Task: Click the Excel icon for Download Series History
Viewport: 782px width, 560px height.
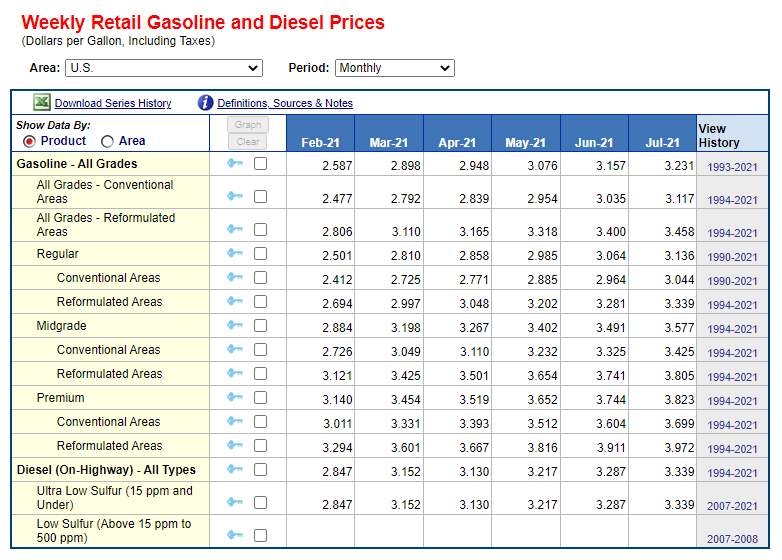Action: (x=41, y=103)
